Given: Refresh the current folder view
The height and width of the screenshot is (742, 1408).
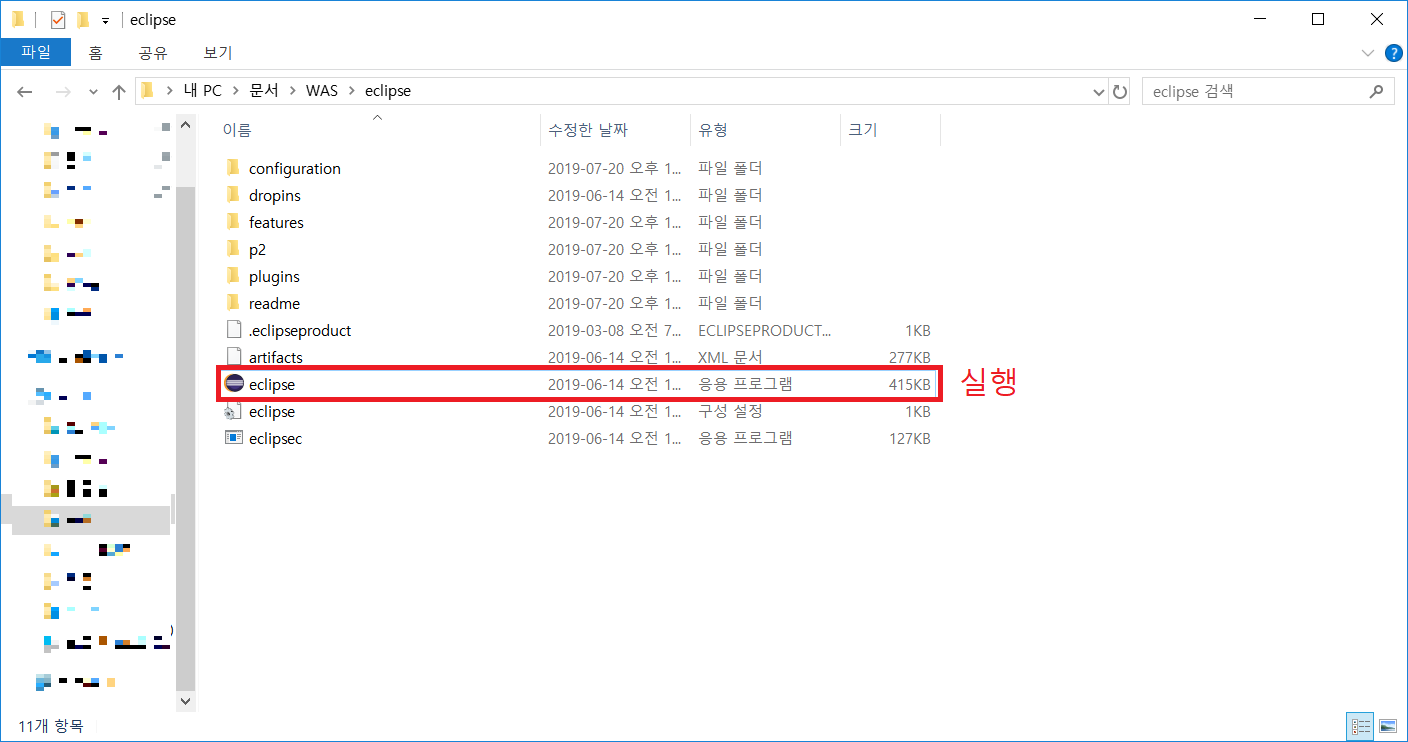Looking at the screenshot, I should [1120, 91].
